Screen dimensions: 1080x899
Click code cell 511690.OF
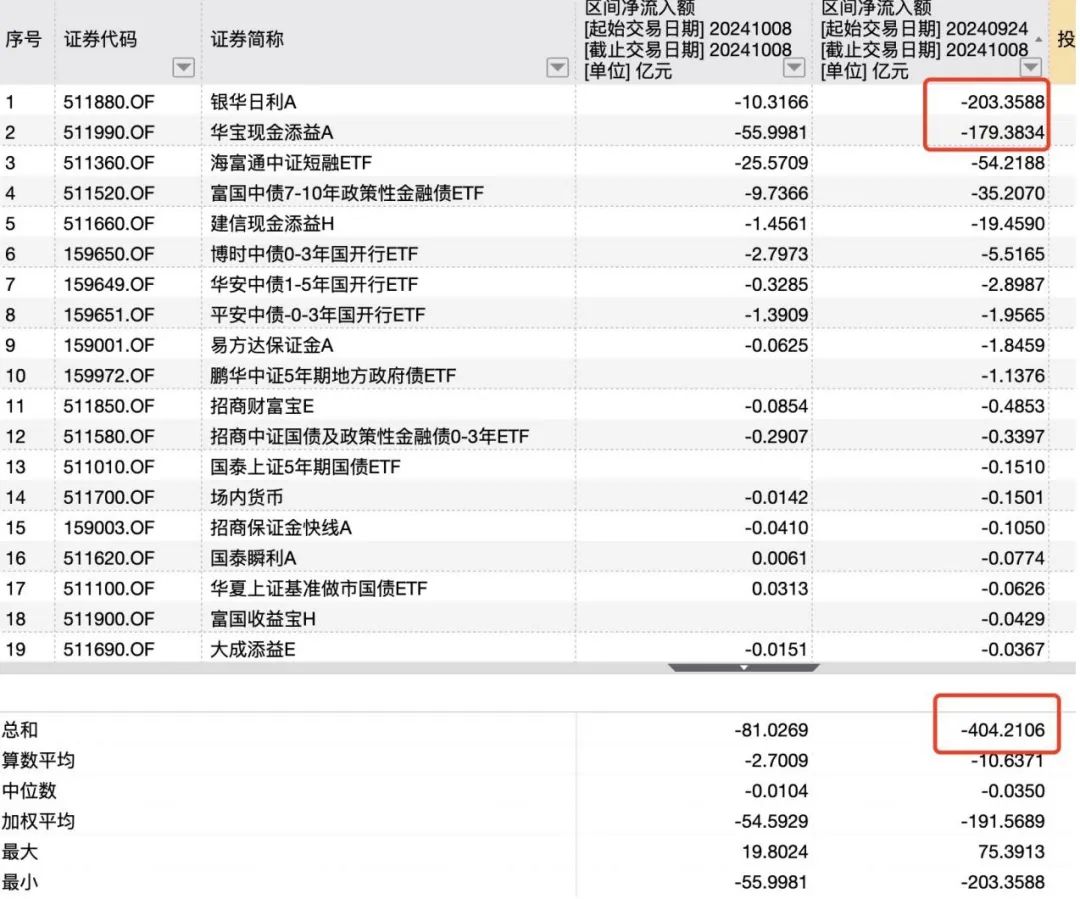point(109,649)
